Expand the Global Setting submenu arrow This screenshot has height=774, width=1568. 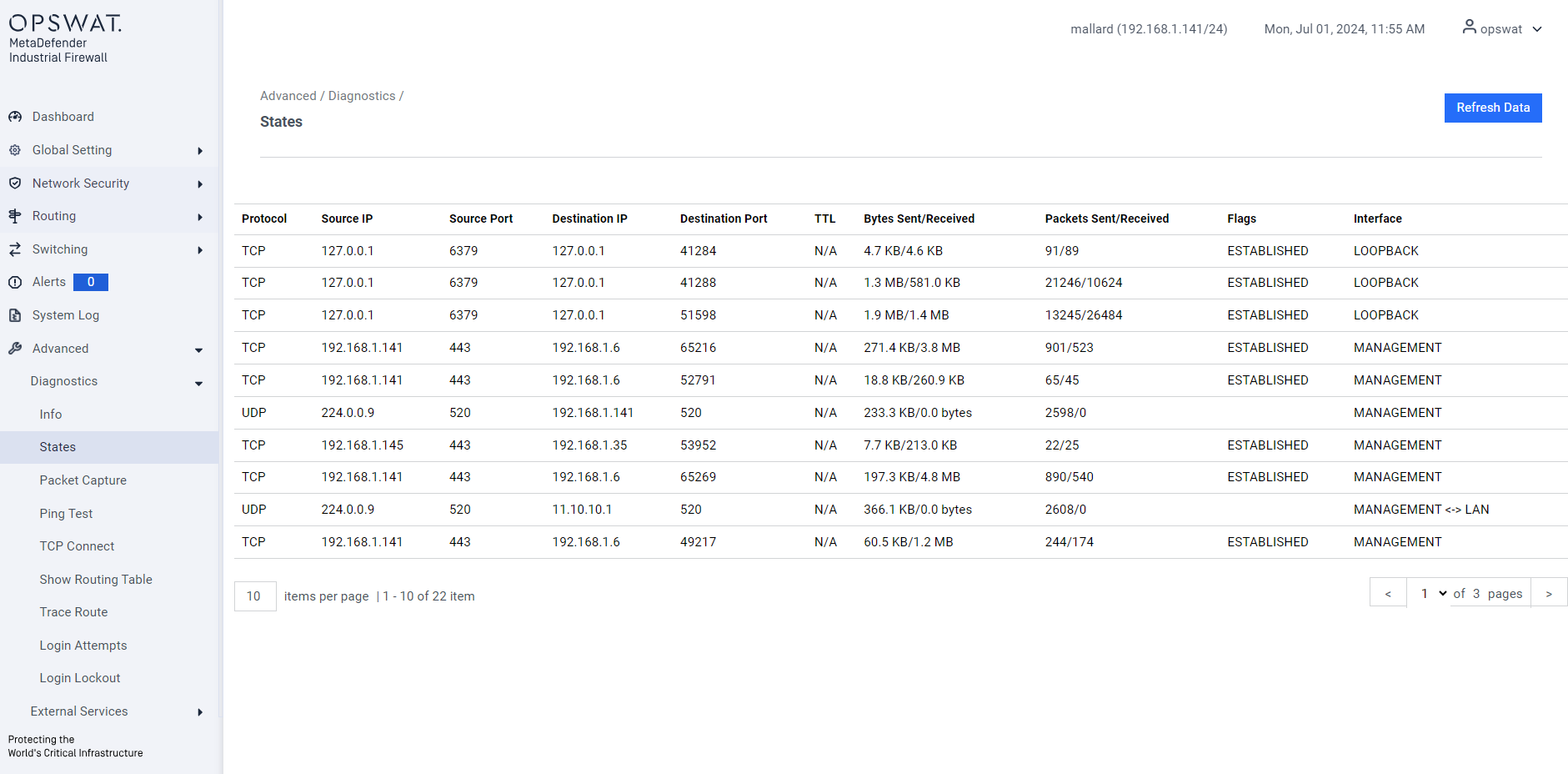199,151
